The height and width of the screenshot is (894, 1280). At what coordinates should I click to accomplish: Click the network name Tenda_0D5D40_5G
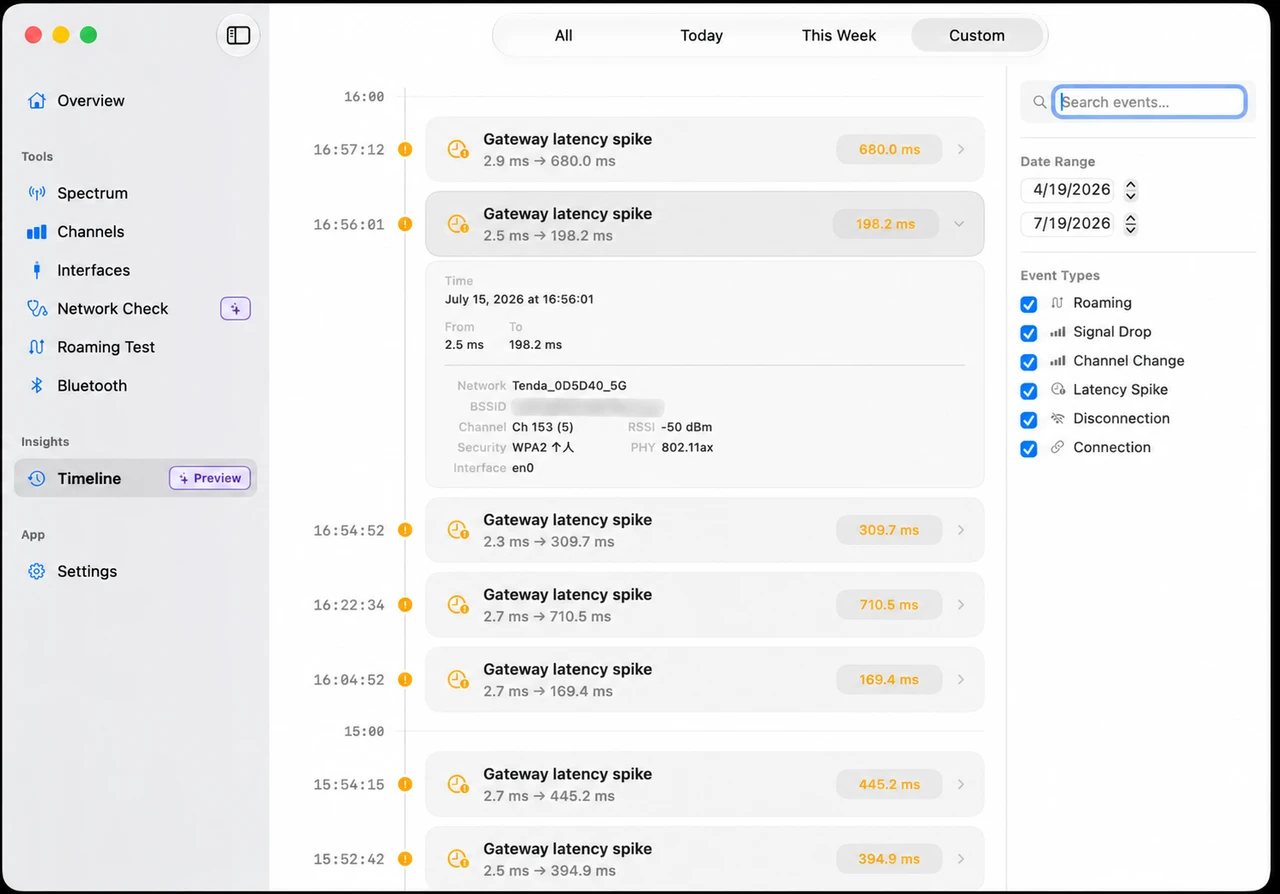pos(569,385)
